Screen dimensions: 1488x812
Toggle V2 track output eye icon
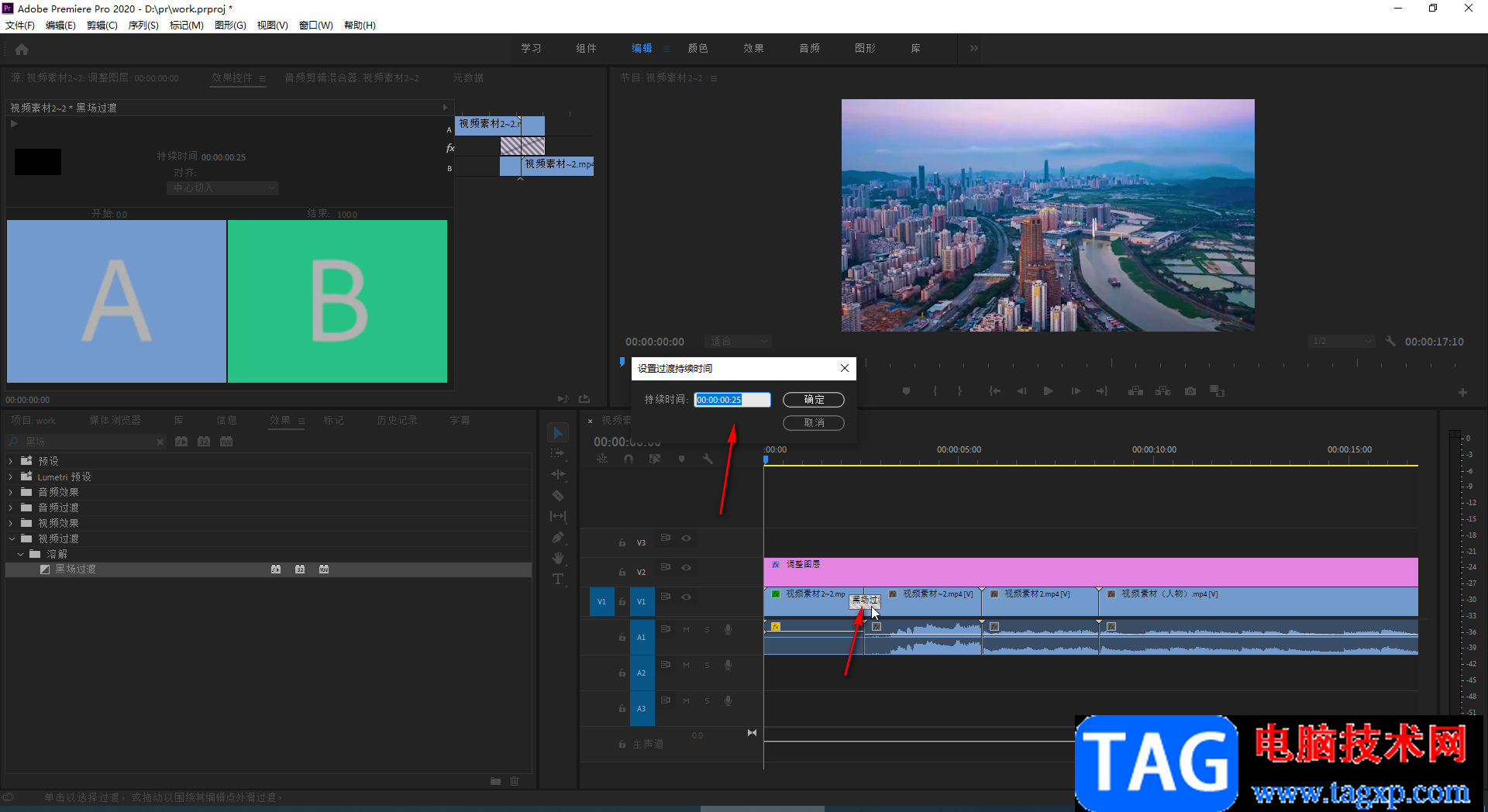[686, 568]
